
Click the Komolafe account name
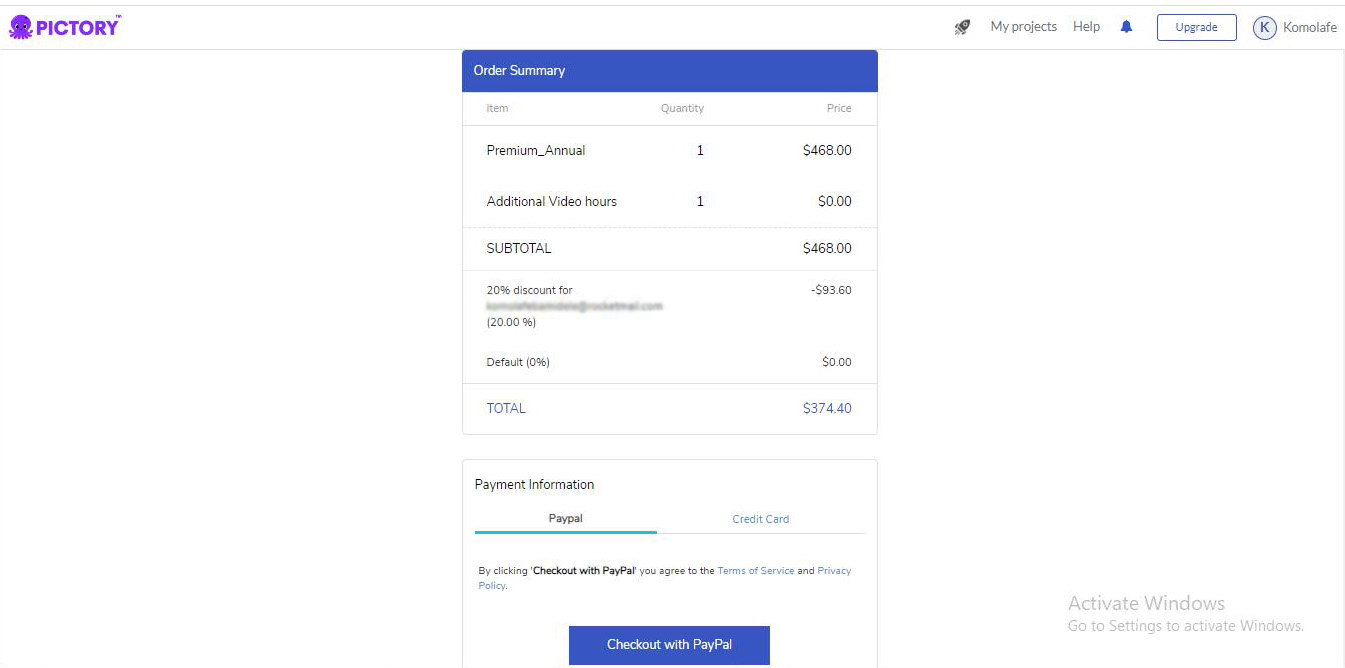[1309, 28]
